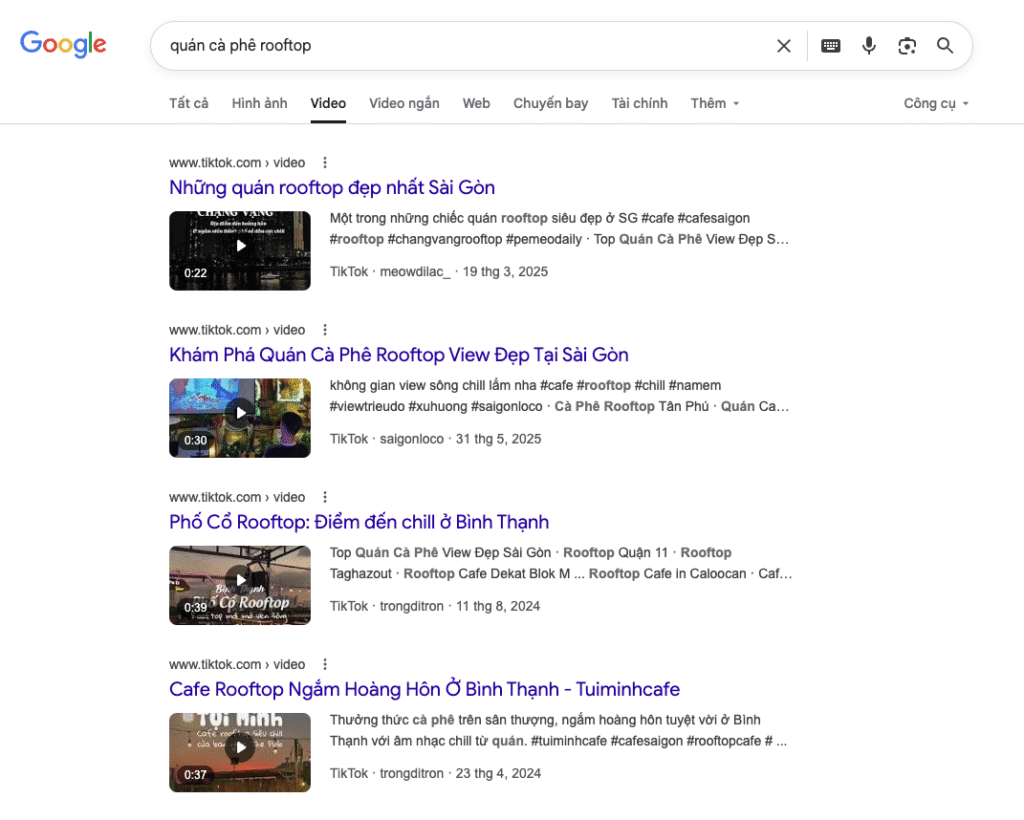Open the on-screen keyboard input tool
Screen dimensions: 1024x820
click(x=831, y=46)
